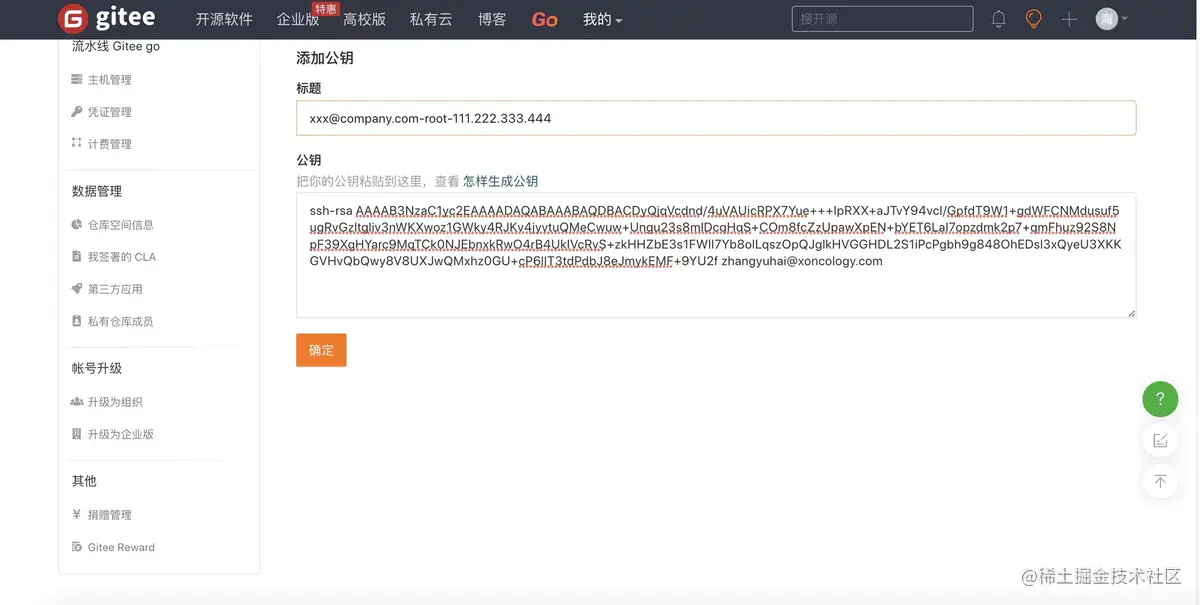
Task: Click the 第三方应用 rocket icon
Action: [x=77, y=288]
